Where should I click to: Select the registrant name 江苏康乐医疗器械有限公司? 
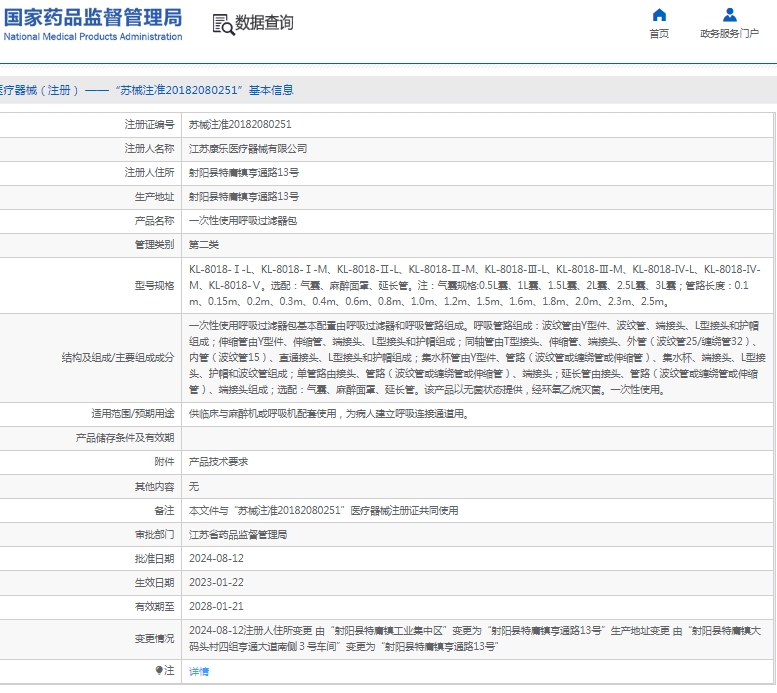(x=248, y=149)
